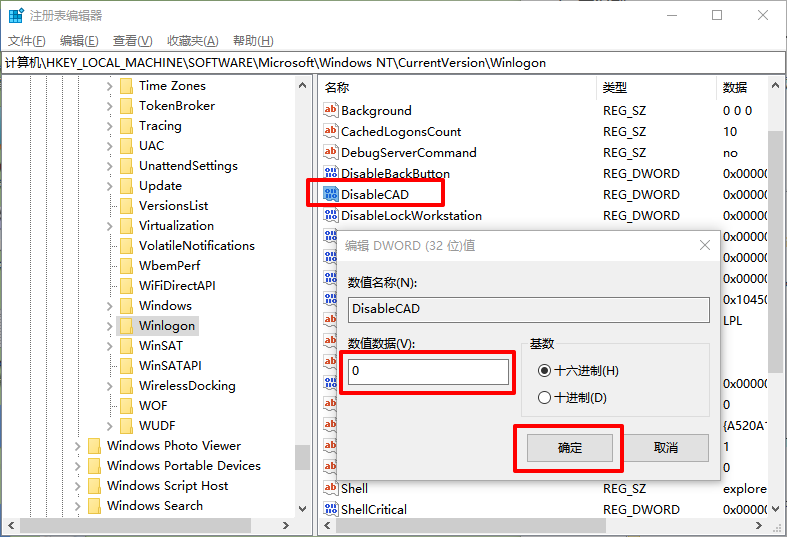This screenshot has height=537, width=787.
Task: Select the 十进制 (decimal) radio button
Action: coord(544,397)
